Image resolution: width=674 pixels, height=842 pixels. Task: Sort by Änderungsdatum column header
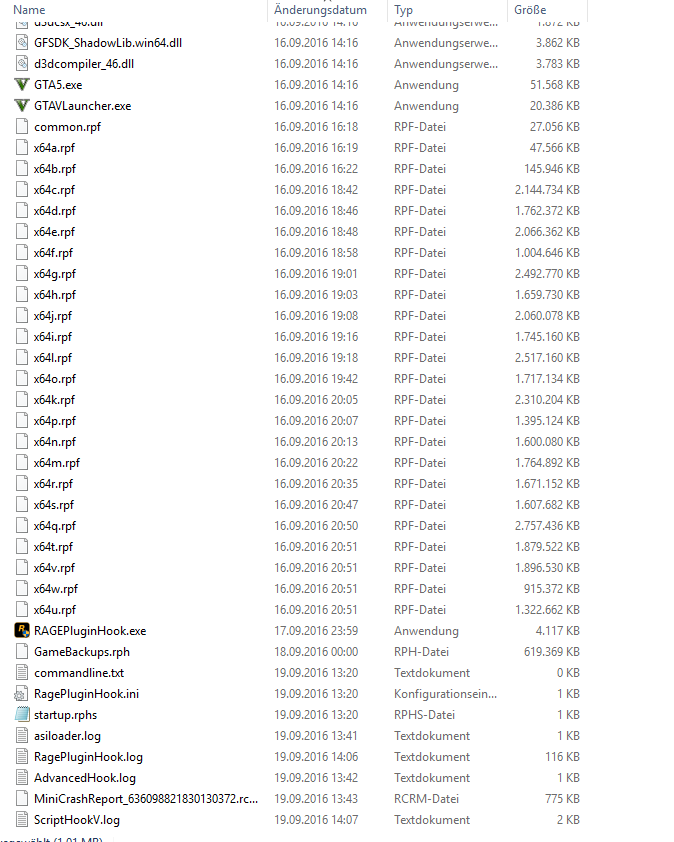coord(320,10)
